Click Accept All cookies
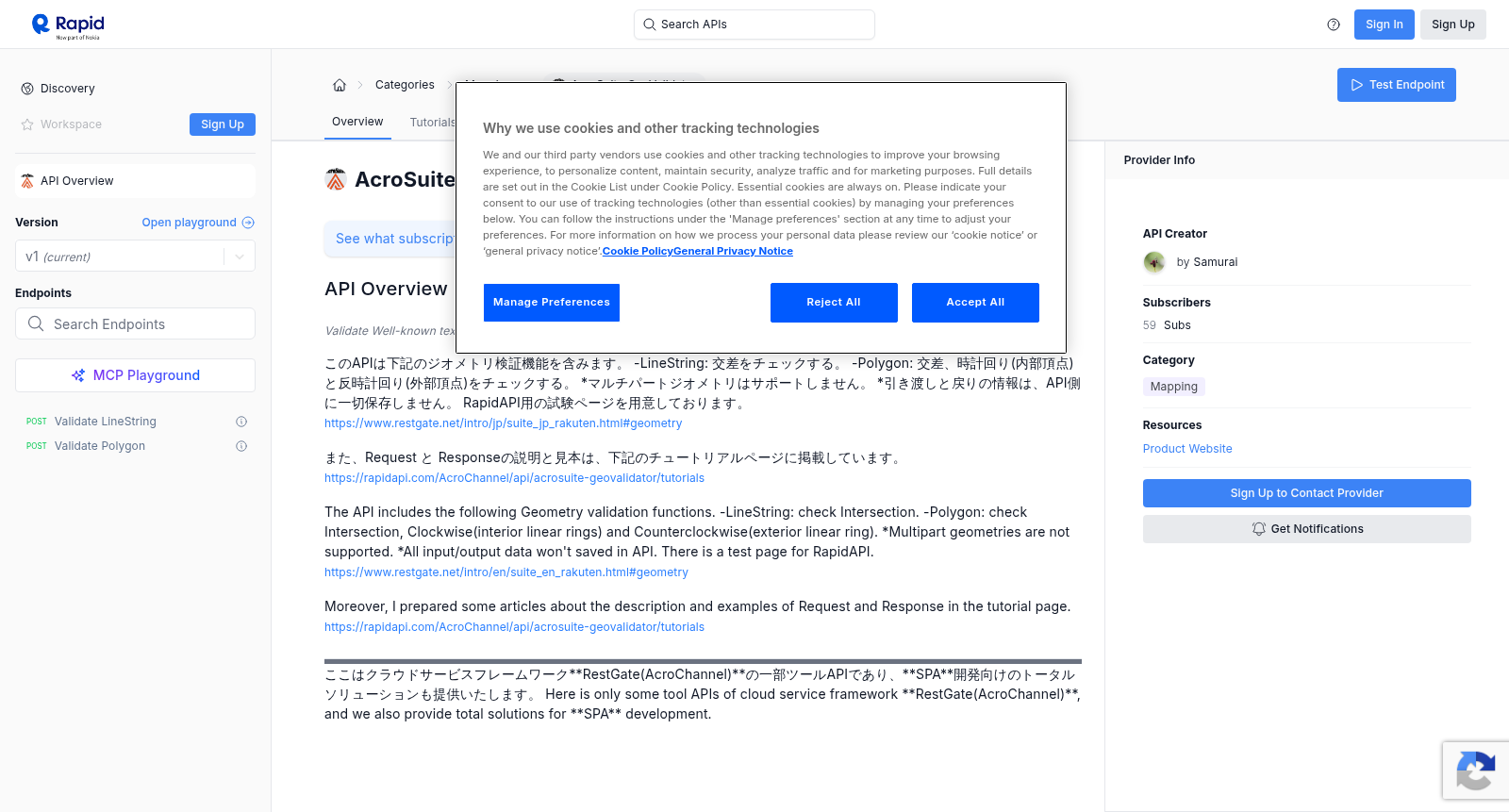1509x812 pixels. [x=975, y=303]
